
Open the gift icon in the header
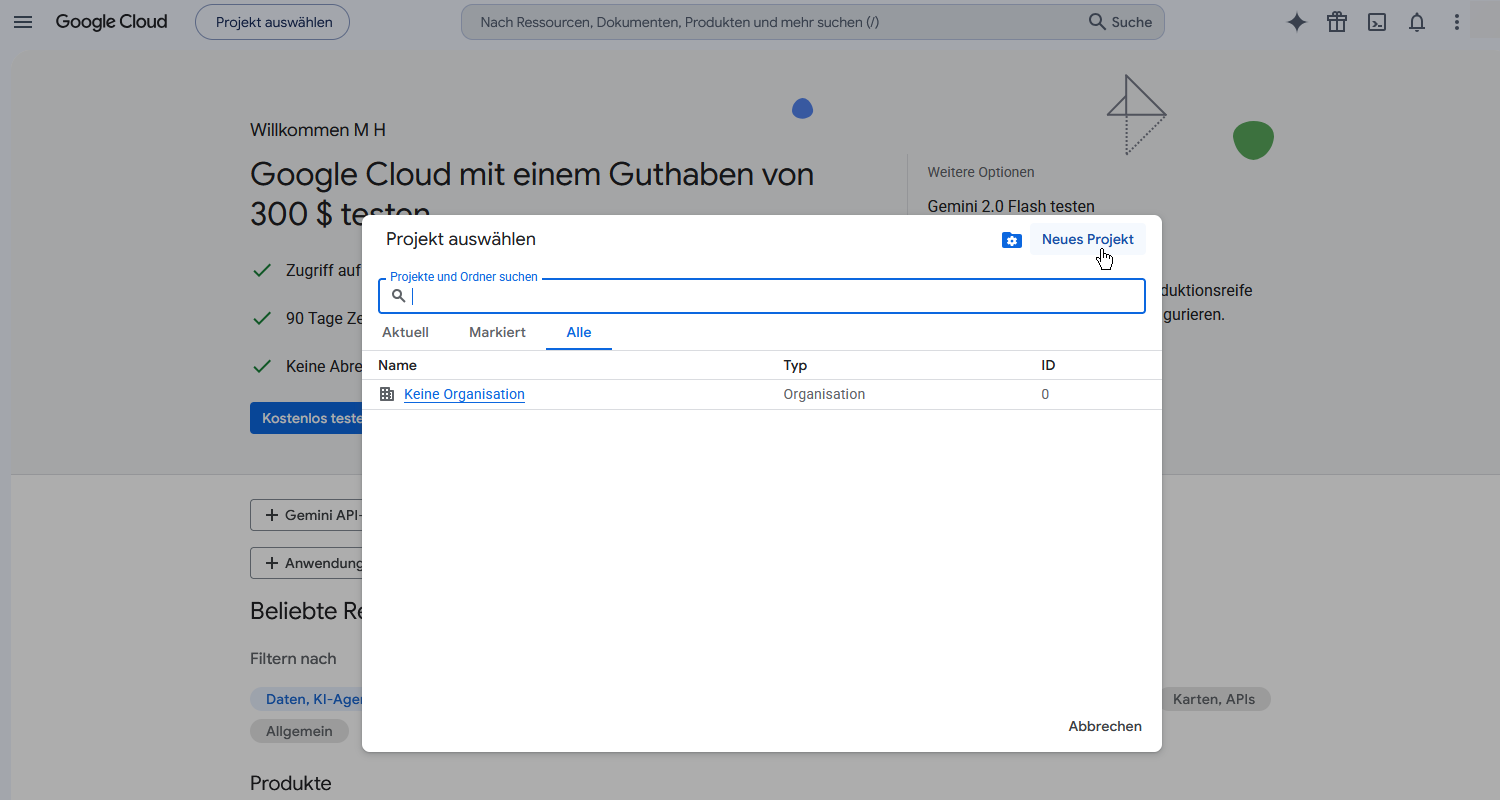click(x=1337, y=22)
